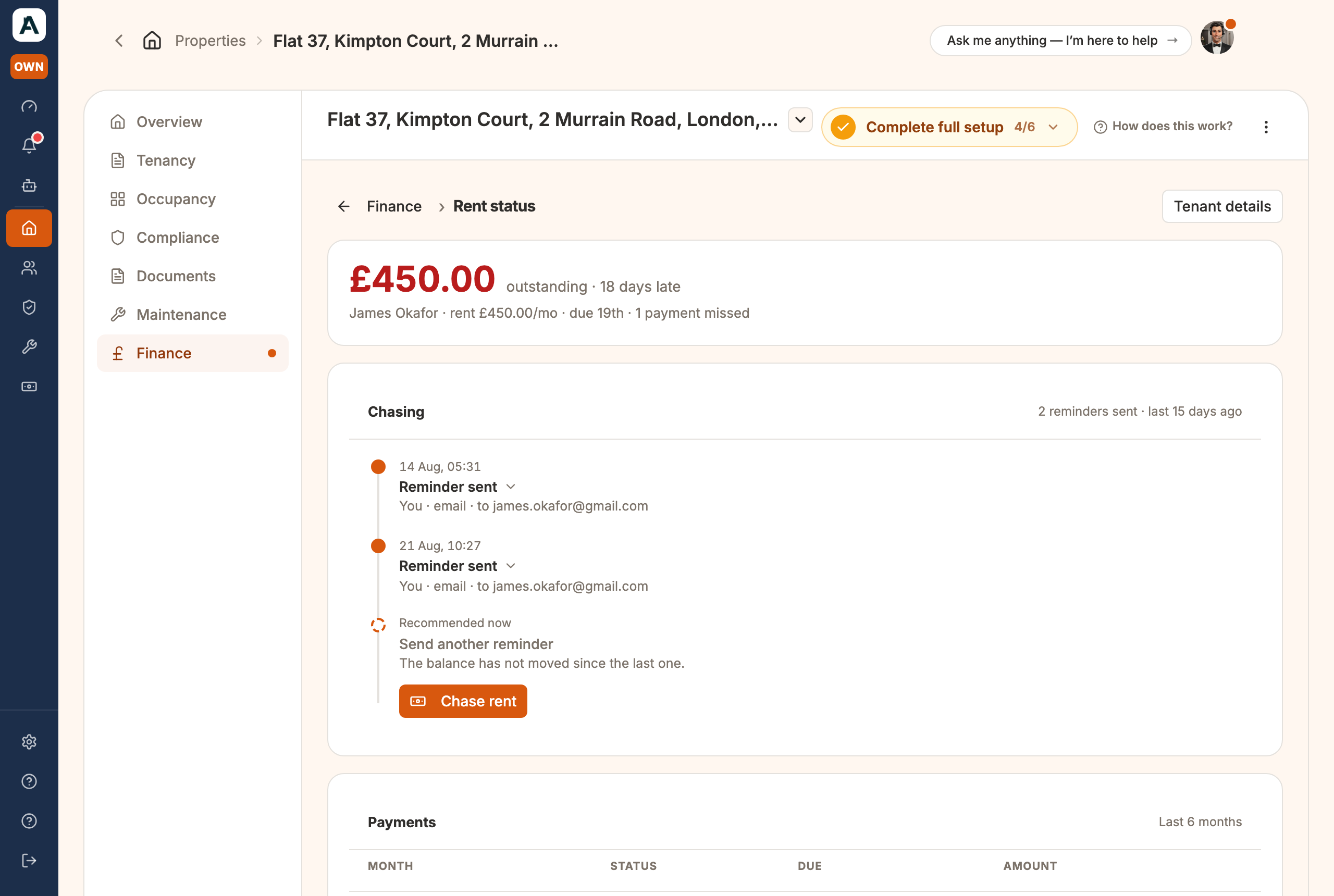Screen dimensions: 1334x896
Task: Click the Last 6 months label
Action: coord(1200,822)
